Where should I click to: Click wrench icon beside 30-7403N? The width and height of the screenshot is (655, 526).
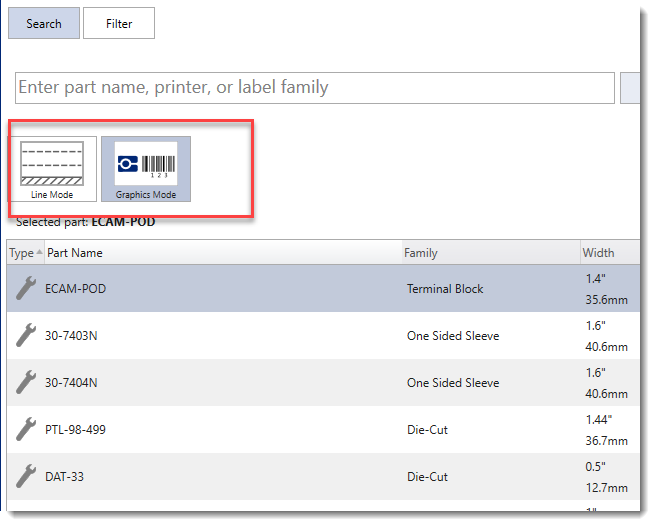[x=26, y=335]
